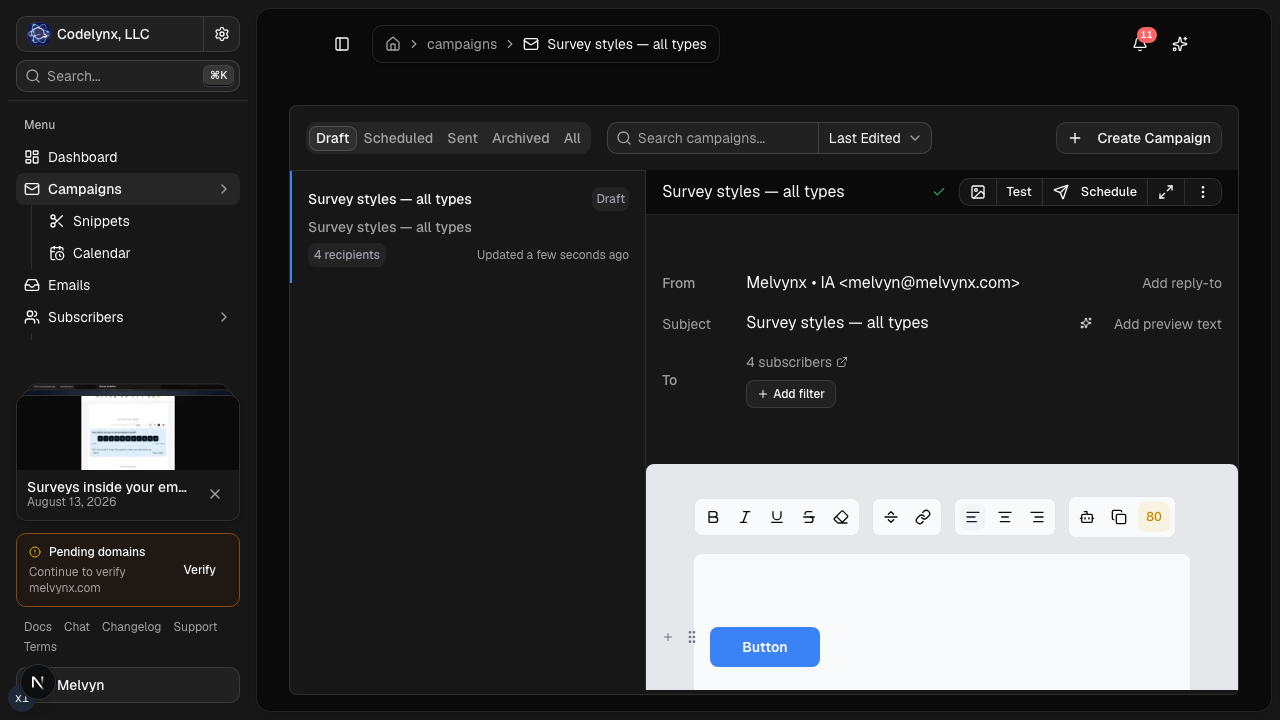This screenshot has height=720, width=1280.
Task: Click the campaigns breadcrumb link
Action: [462, 44]
